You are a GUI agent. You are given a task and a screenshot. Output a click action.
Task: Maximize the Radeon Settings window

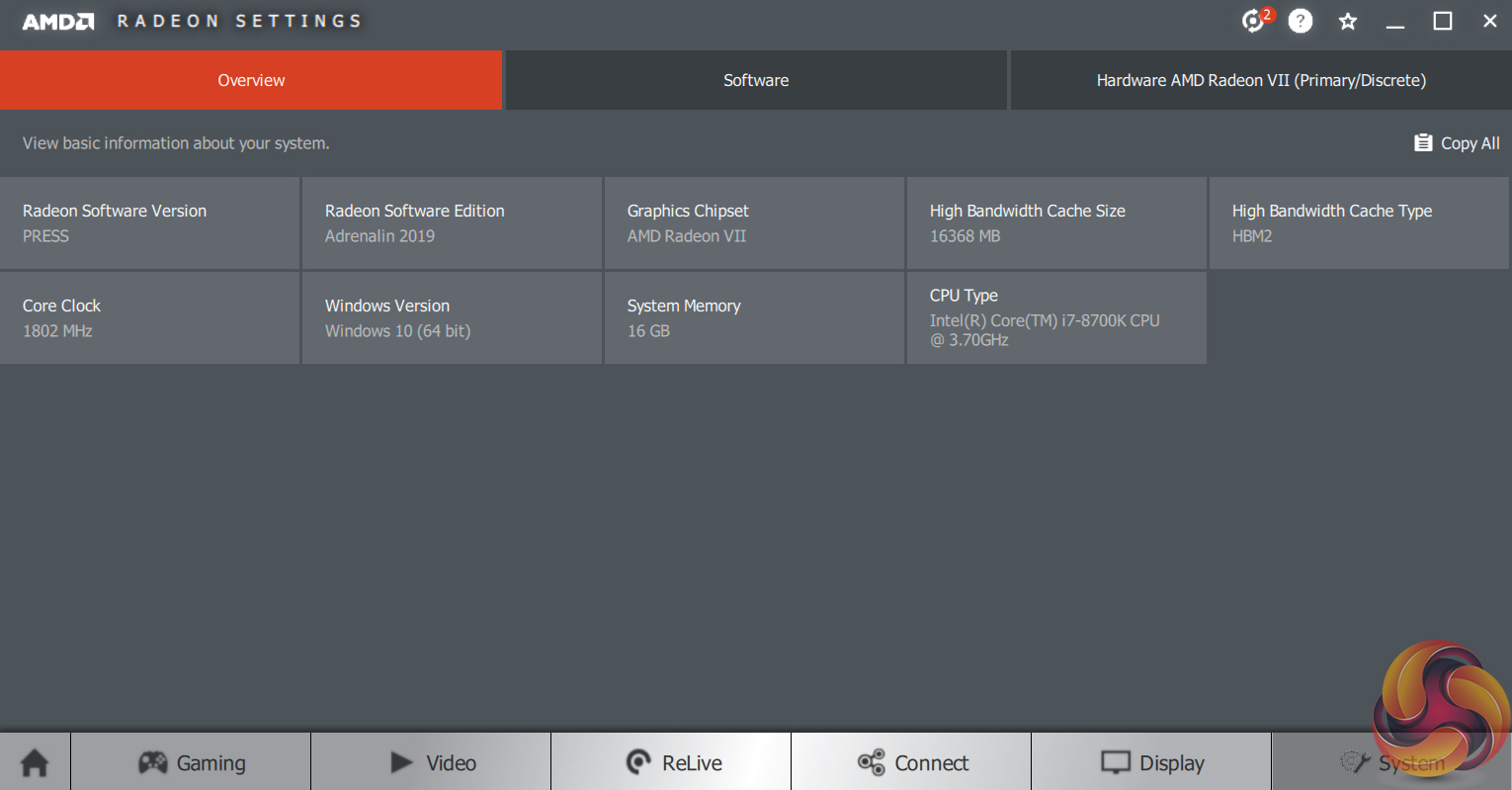pos(1443,21)
